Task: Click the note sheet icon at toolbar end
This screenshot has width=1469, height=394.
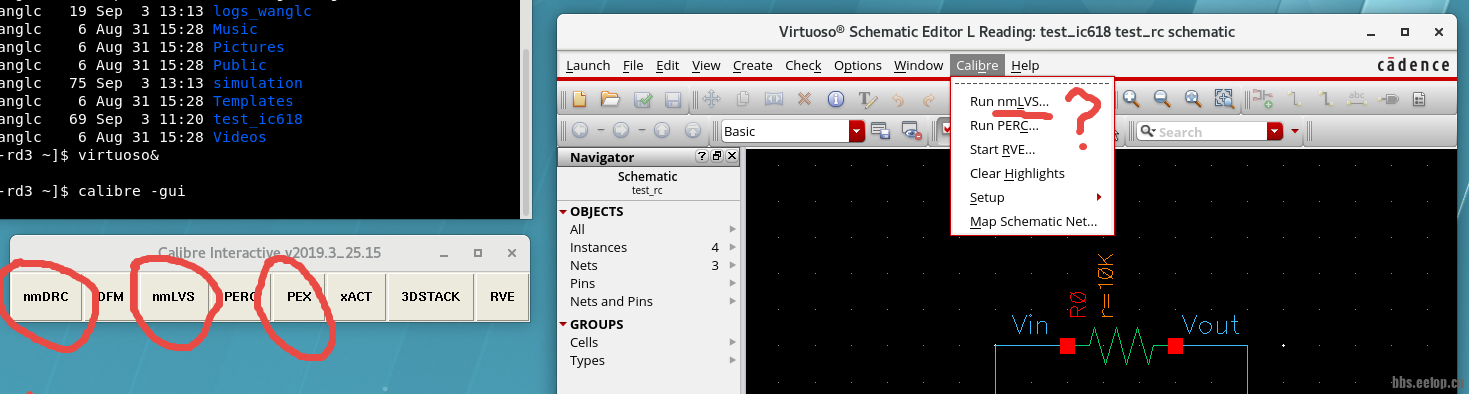Action: pos(1419,99)
